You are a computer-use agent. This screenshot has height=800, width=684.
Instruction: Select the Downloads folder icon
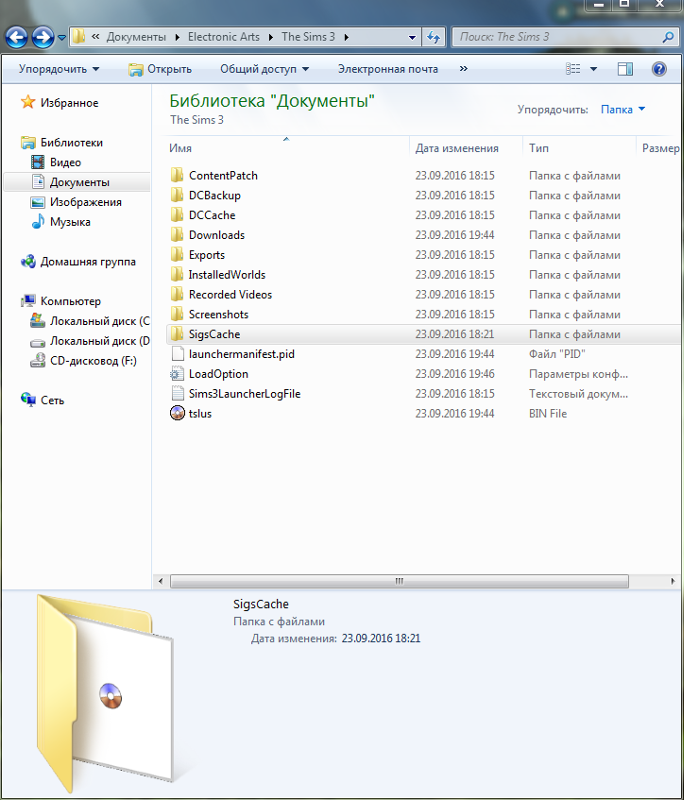pyautogui.click(x=177, y=235)
